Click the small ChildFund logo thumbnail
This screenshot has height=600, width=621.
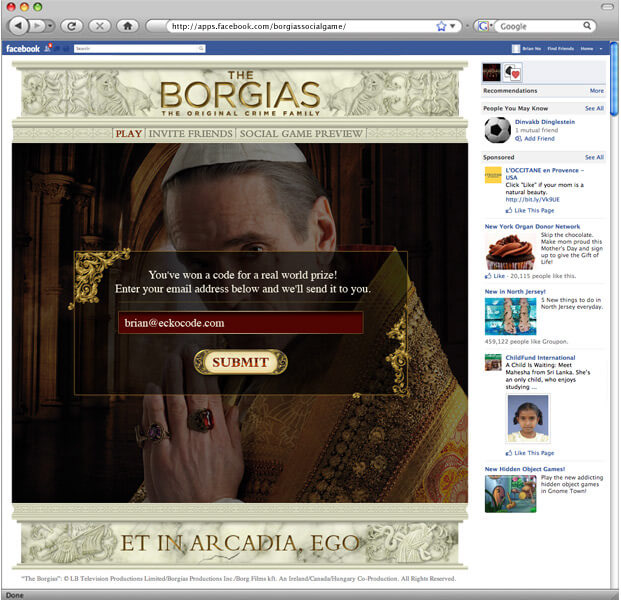[x=493, y=362]
